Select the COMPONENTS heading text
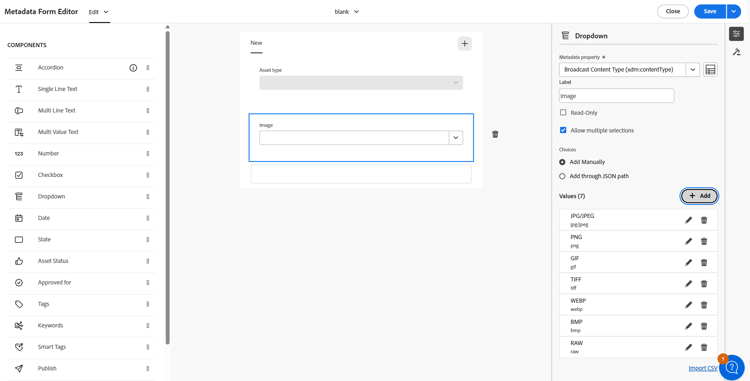The width and height of the screenshot is (750, 381). tap(27, 45)
